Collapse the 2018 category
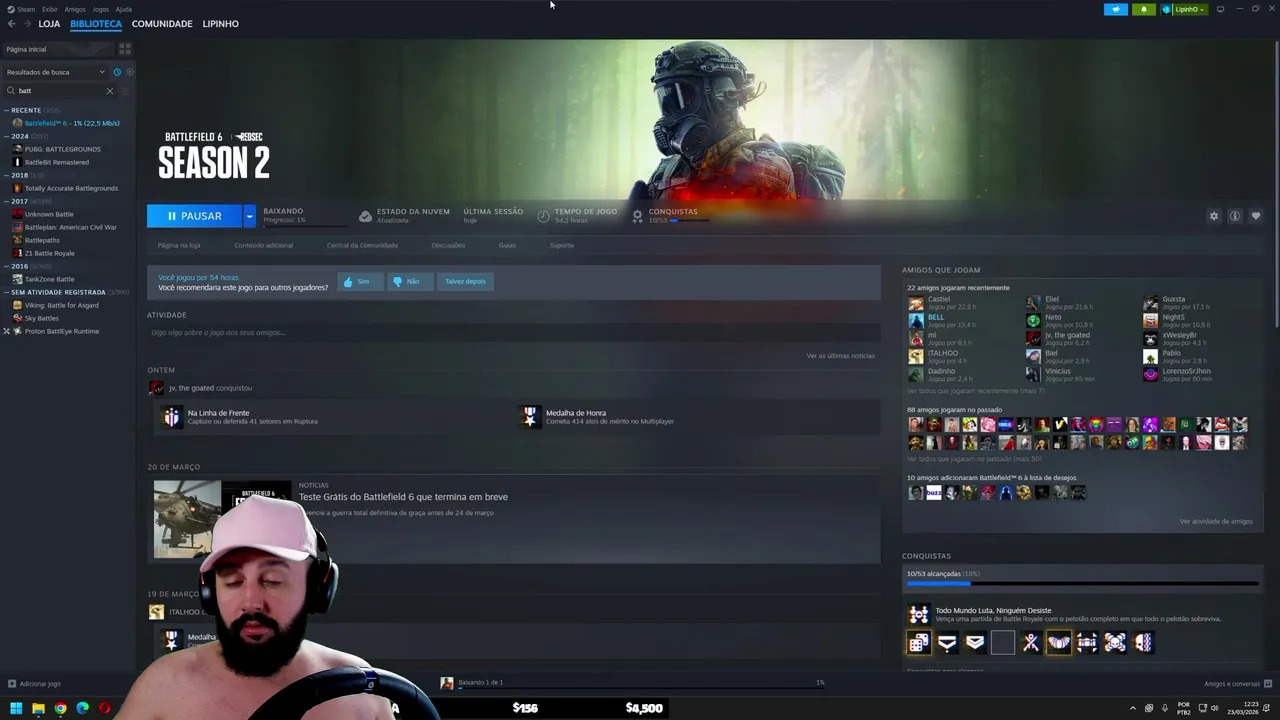This screenshot has width=1280, height=720. [7, 175]
